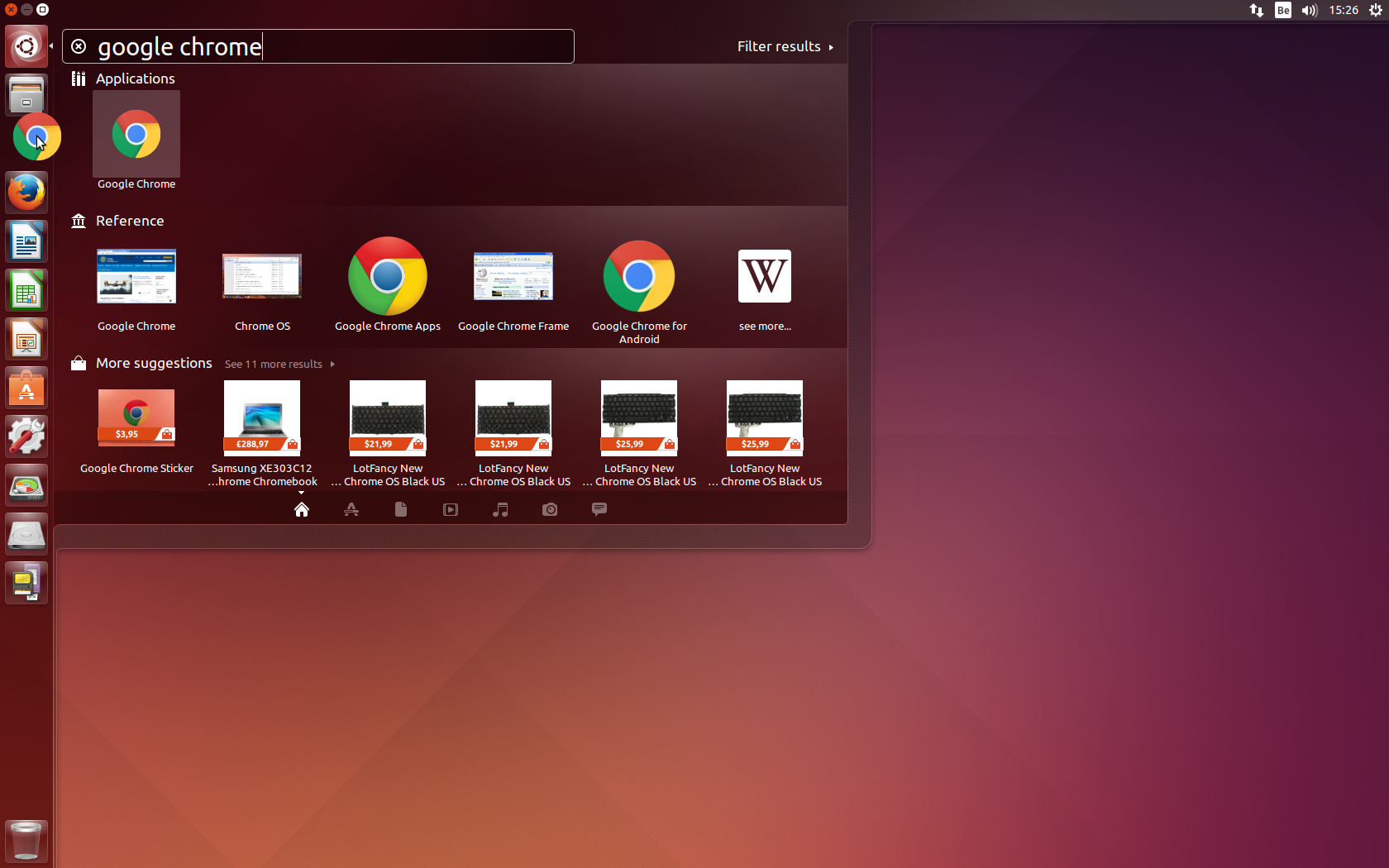Open the Disk Usage Analyzer launcher icon
The height and width of the screenshot is (868, 1389).
pyautogui.click(x=26, y=486)
